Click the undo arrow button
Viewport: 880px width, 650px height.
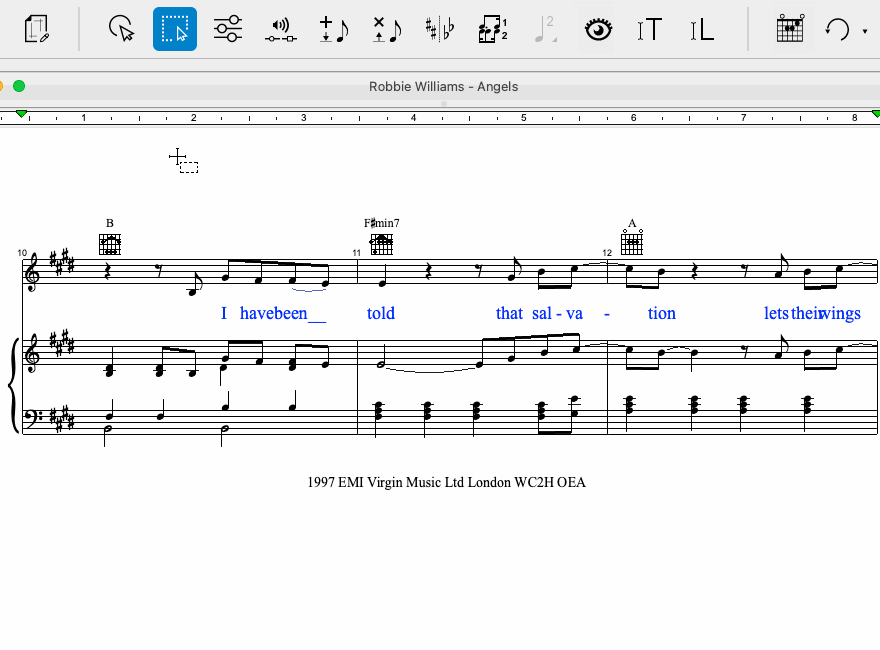836,29
